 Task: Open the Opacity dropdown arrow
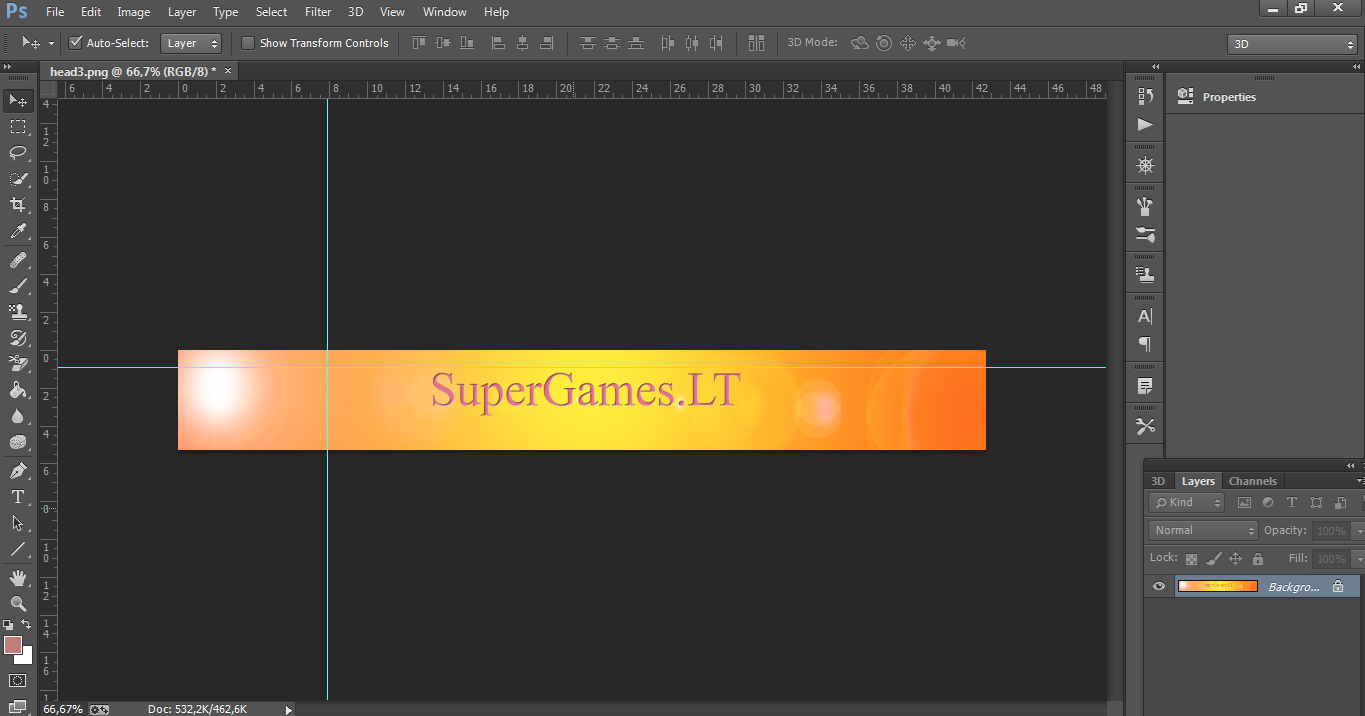[1357, 531]
